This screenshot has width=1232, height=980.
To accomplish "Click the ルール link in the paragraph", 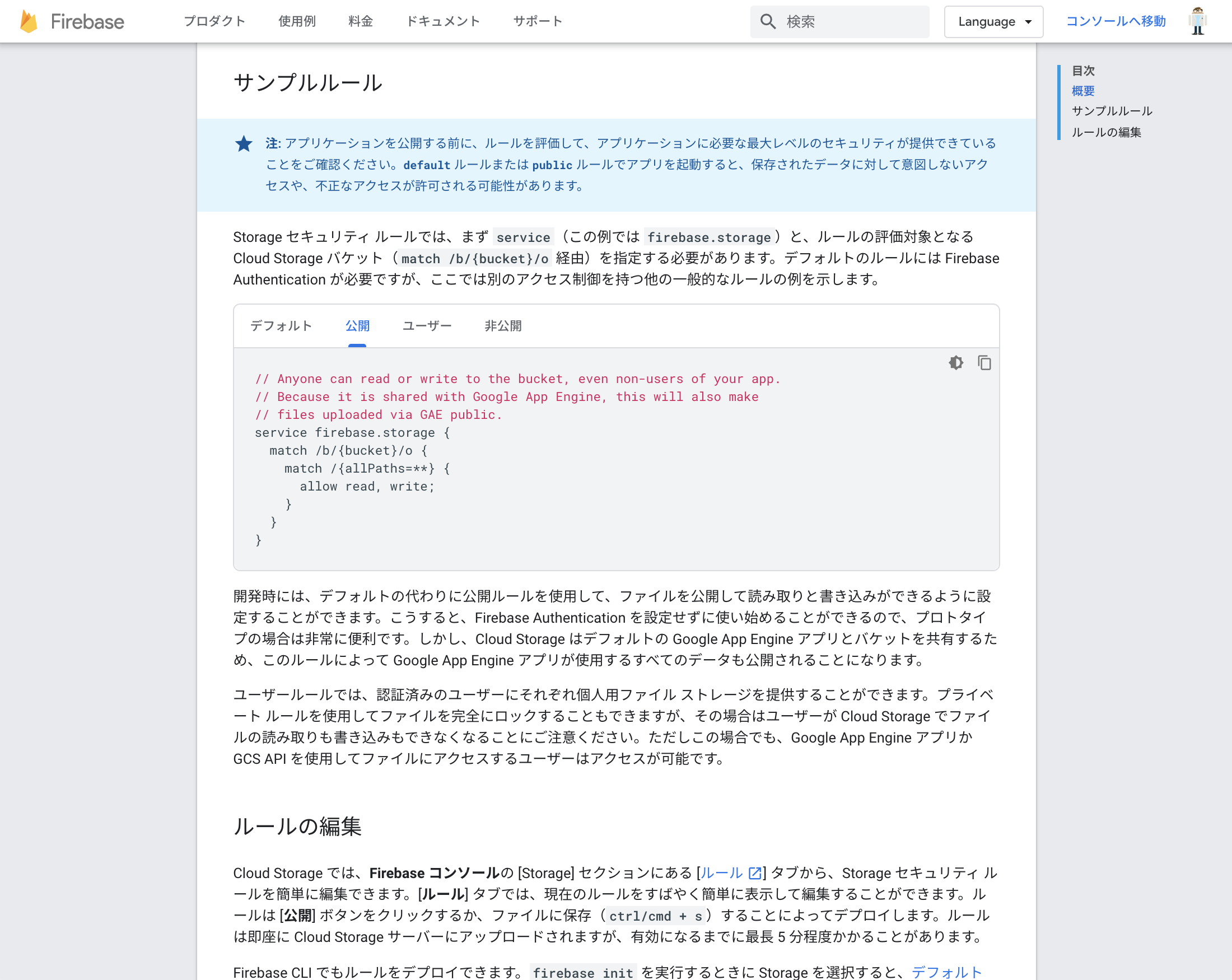I will 721,872.
